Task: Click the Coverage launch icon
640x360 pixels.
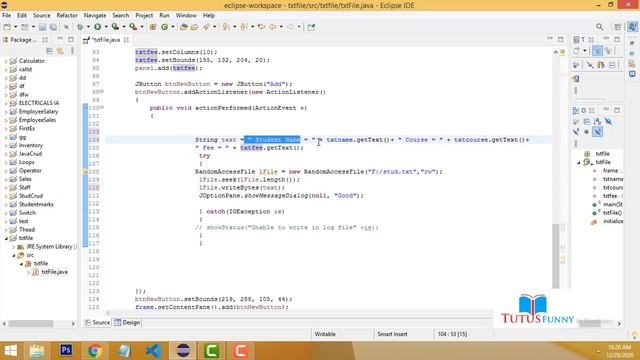Action: (116, 27)
